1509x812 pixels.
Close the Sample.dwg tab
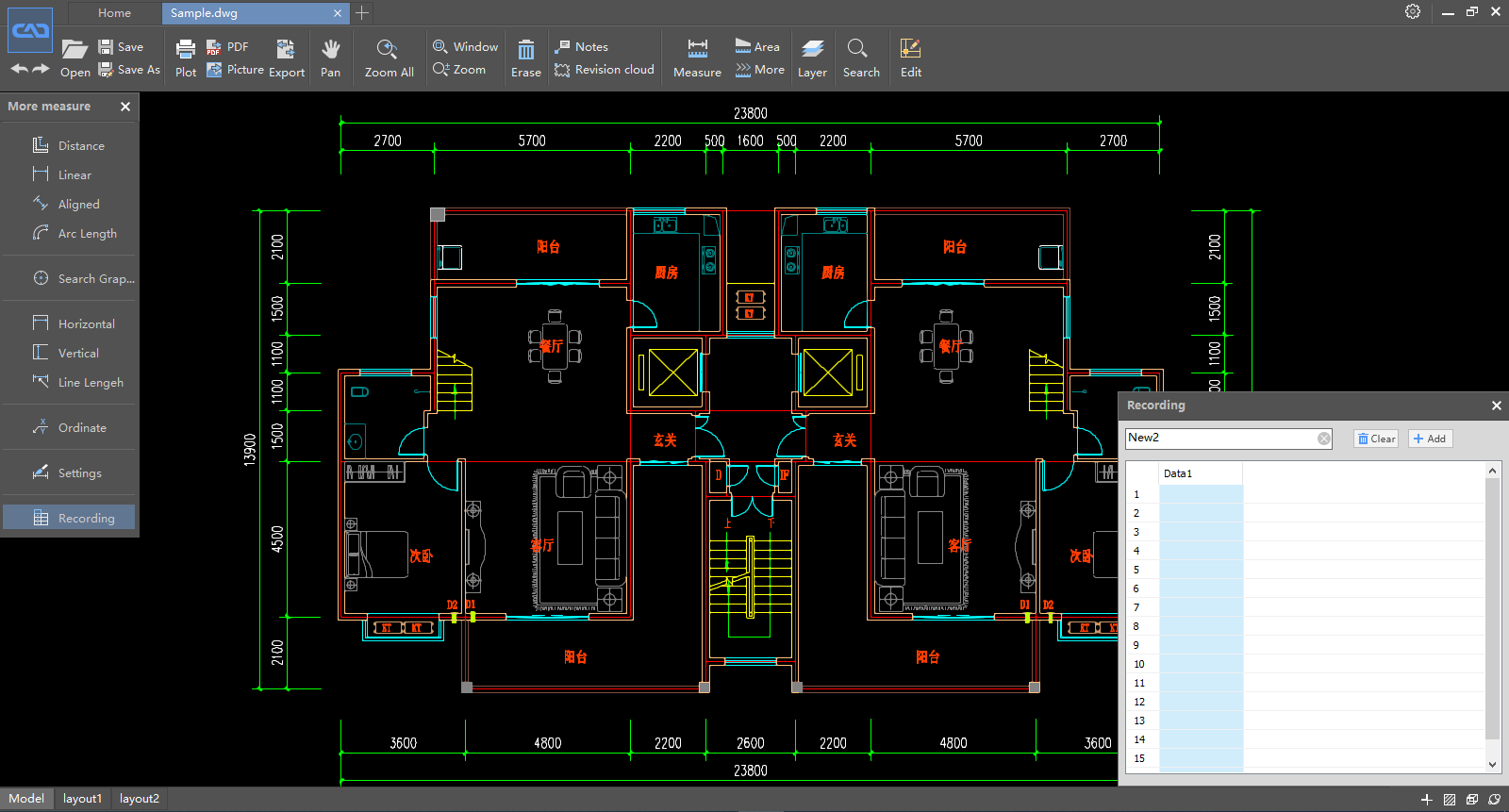coord(338,13)
